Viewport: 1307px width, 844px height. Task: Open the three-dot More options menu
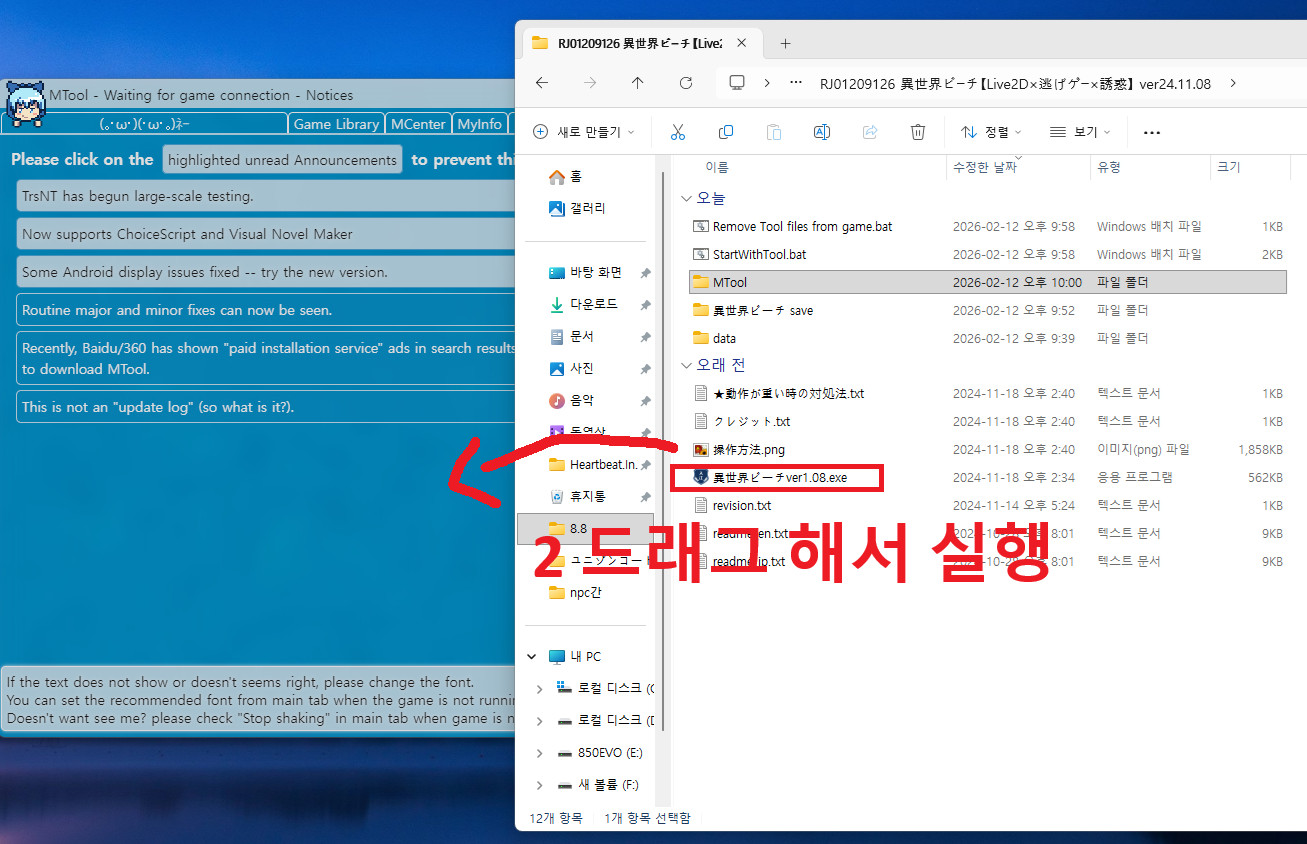point(1151,132)
